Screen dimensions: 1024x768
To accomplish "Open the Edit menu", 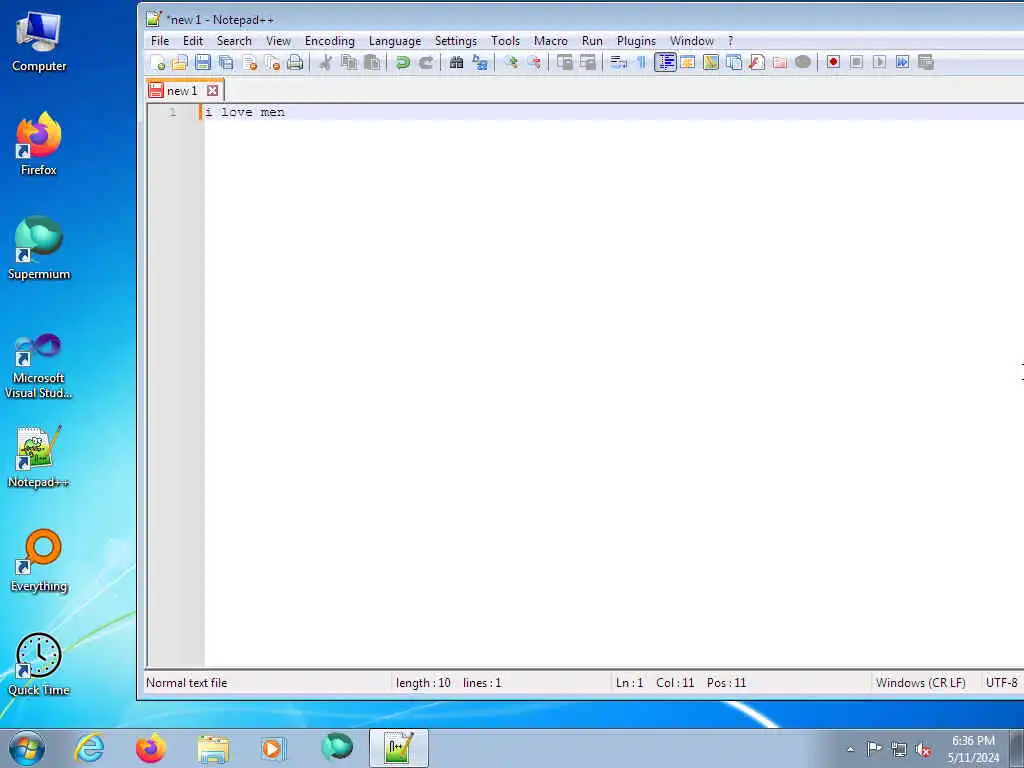I will click(x=193, y=41).
